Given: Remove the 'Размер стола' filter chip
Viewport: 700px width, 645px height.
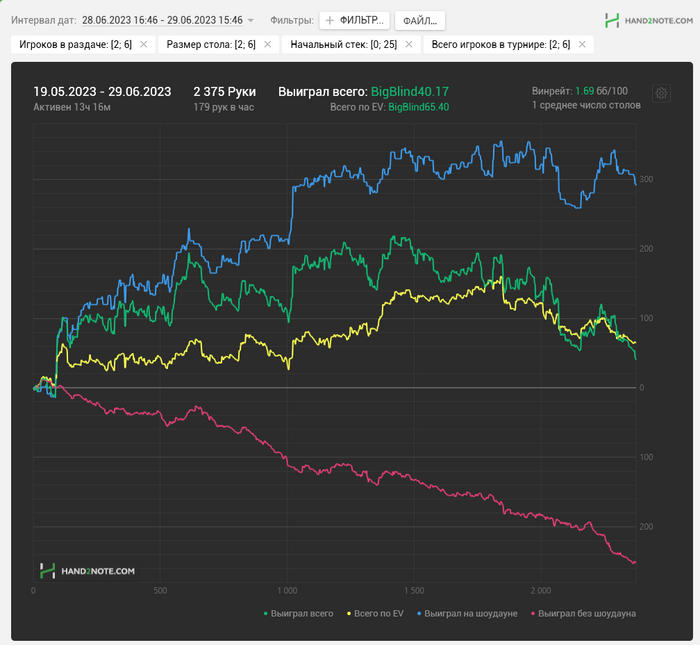Looking at the screenshot, I should pos(267,44).
